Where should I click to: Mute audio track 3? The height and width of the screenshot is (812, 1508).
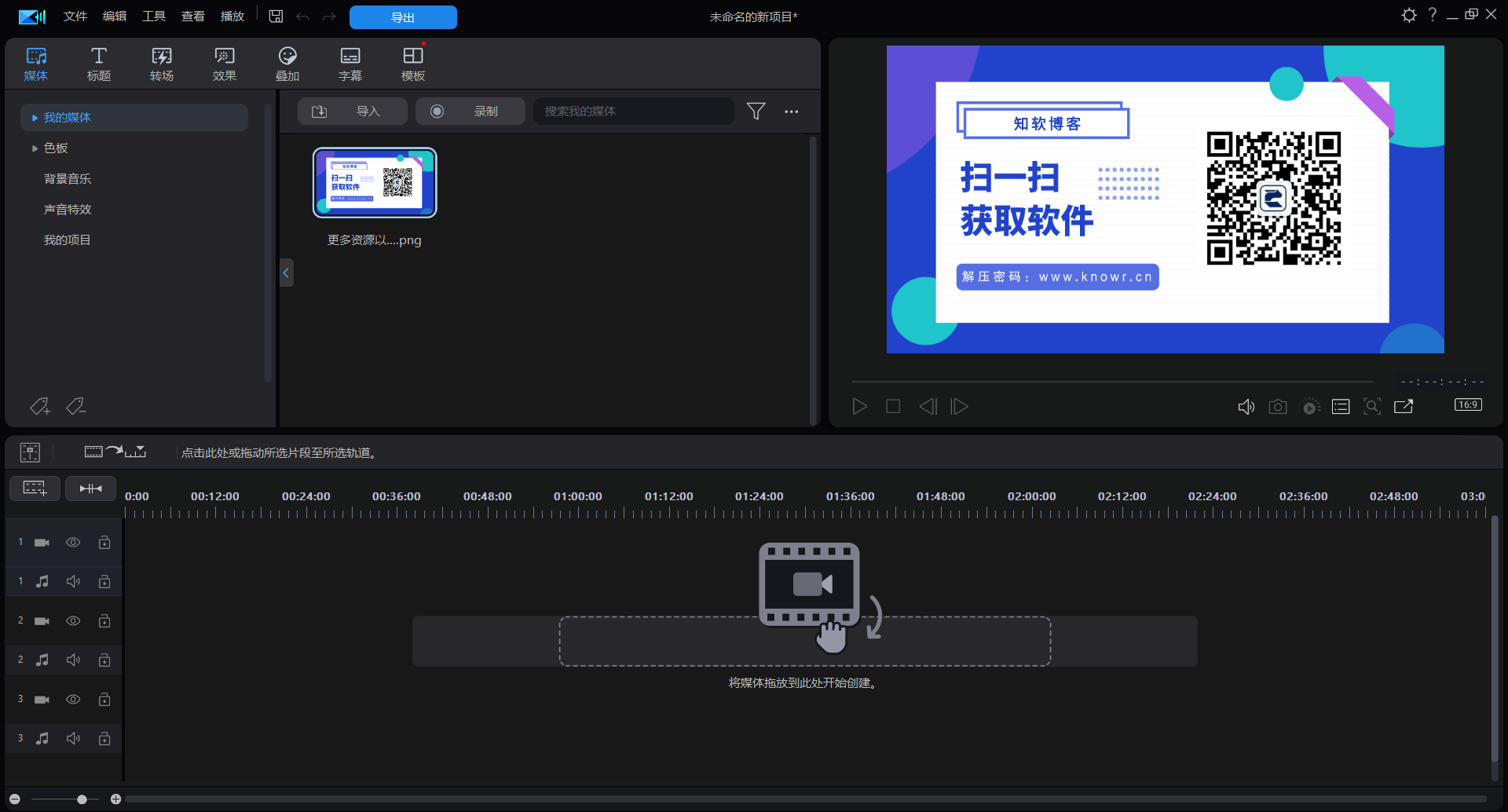click(73, 739)
